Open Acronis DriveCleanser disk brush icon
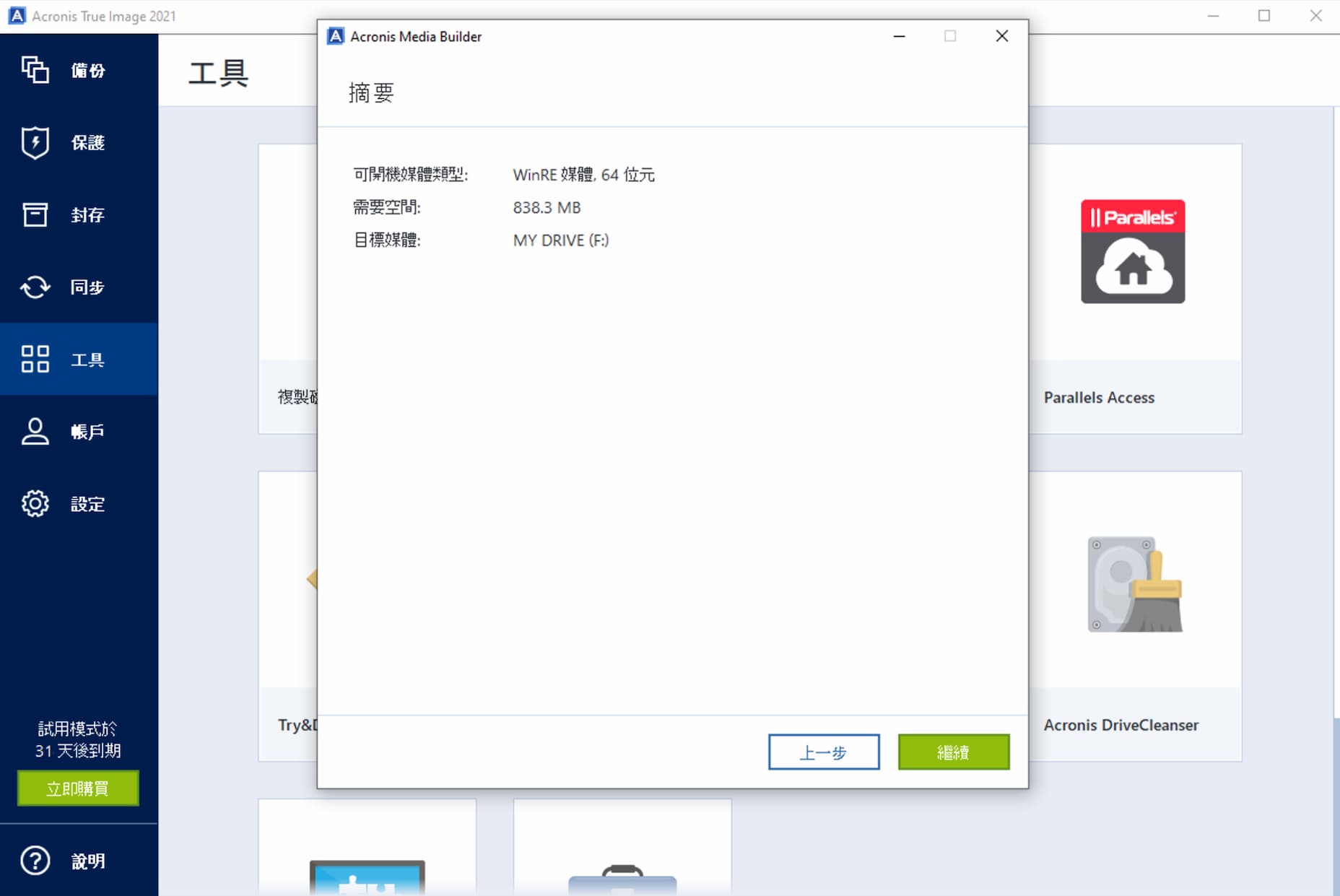Viewport: 1340px width, 896px height. pyautogui.click(x=1135, y=584)
